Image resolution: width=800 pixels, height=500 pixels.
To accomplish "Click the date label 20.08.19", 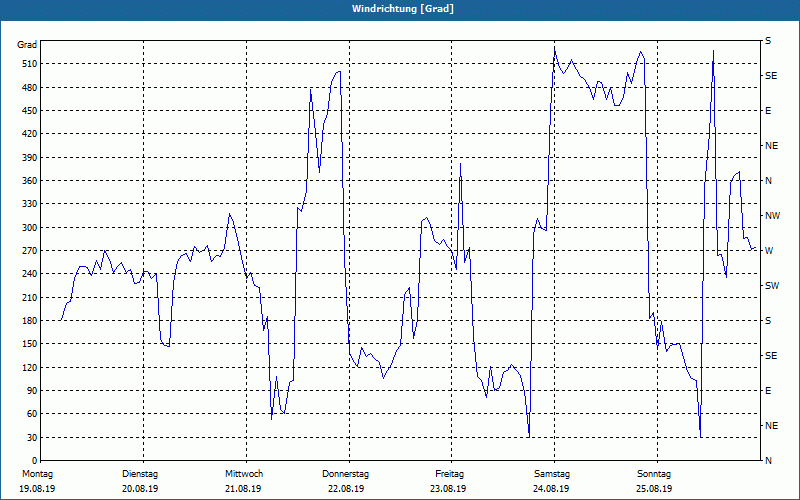I will (x=140, y=489).
